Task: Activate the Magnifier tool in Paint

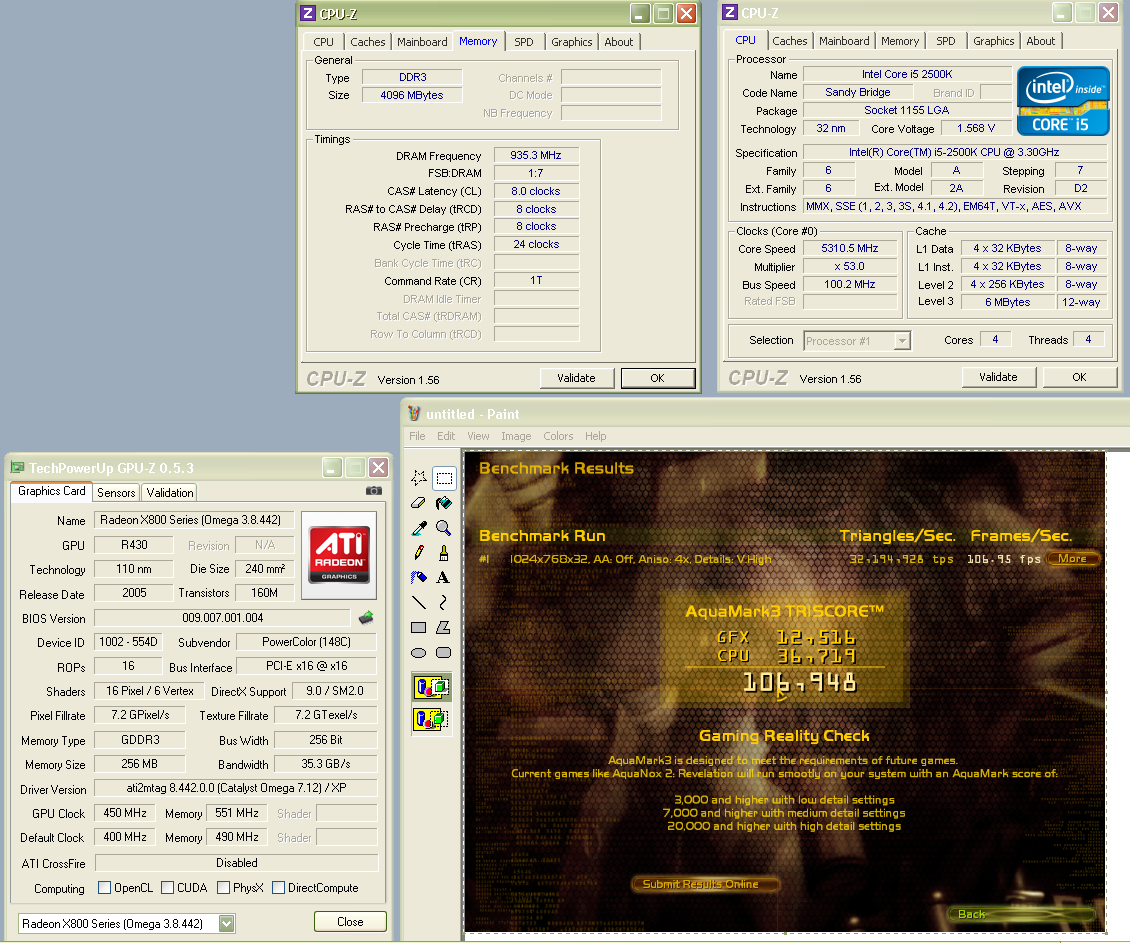Action: point(444,528)
